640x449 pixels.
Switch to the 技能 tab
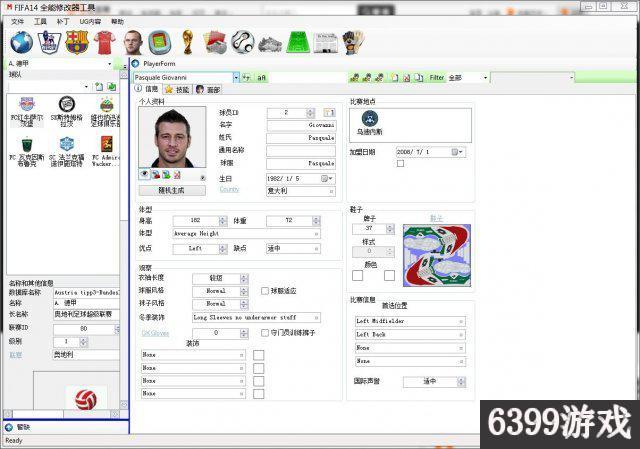(178, 89)
